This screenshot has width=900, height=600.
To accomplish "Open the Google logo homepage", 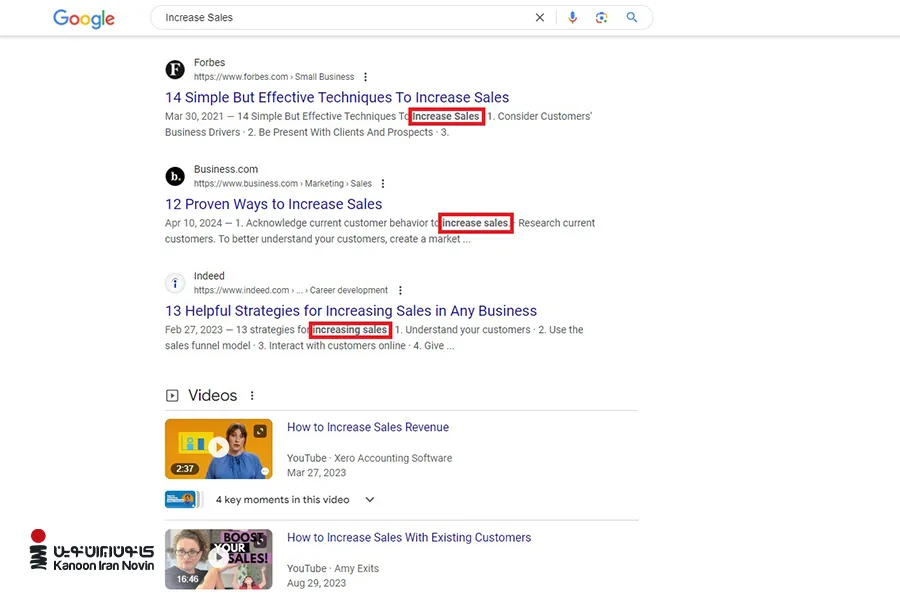I will pos(84,18).
